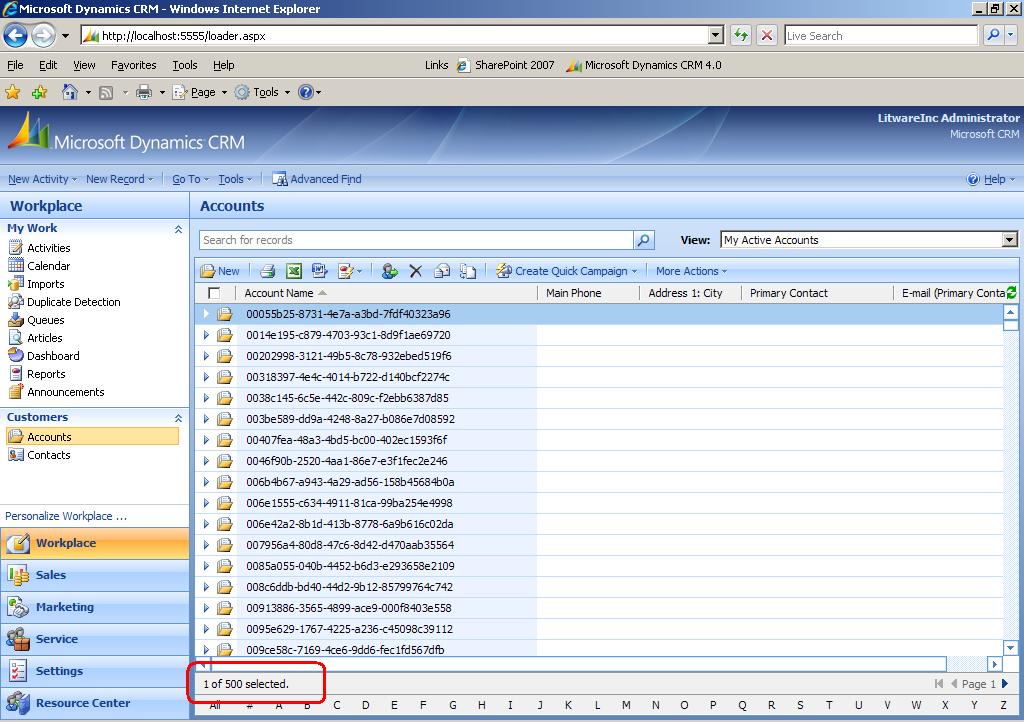The width and height of the screenshot is (1024, 722).
Task: Click the green refresh icon in the grid header
Action: (x=1012, y=292)
